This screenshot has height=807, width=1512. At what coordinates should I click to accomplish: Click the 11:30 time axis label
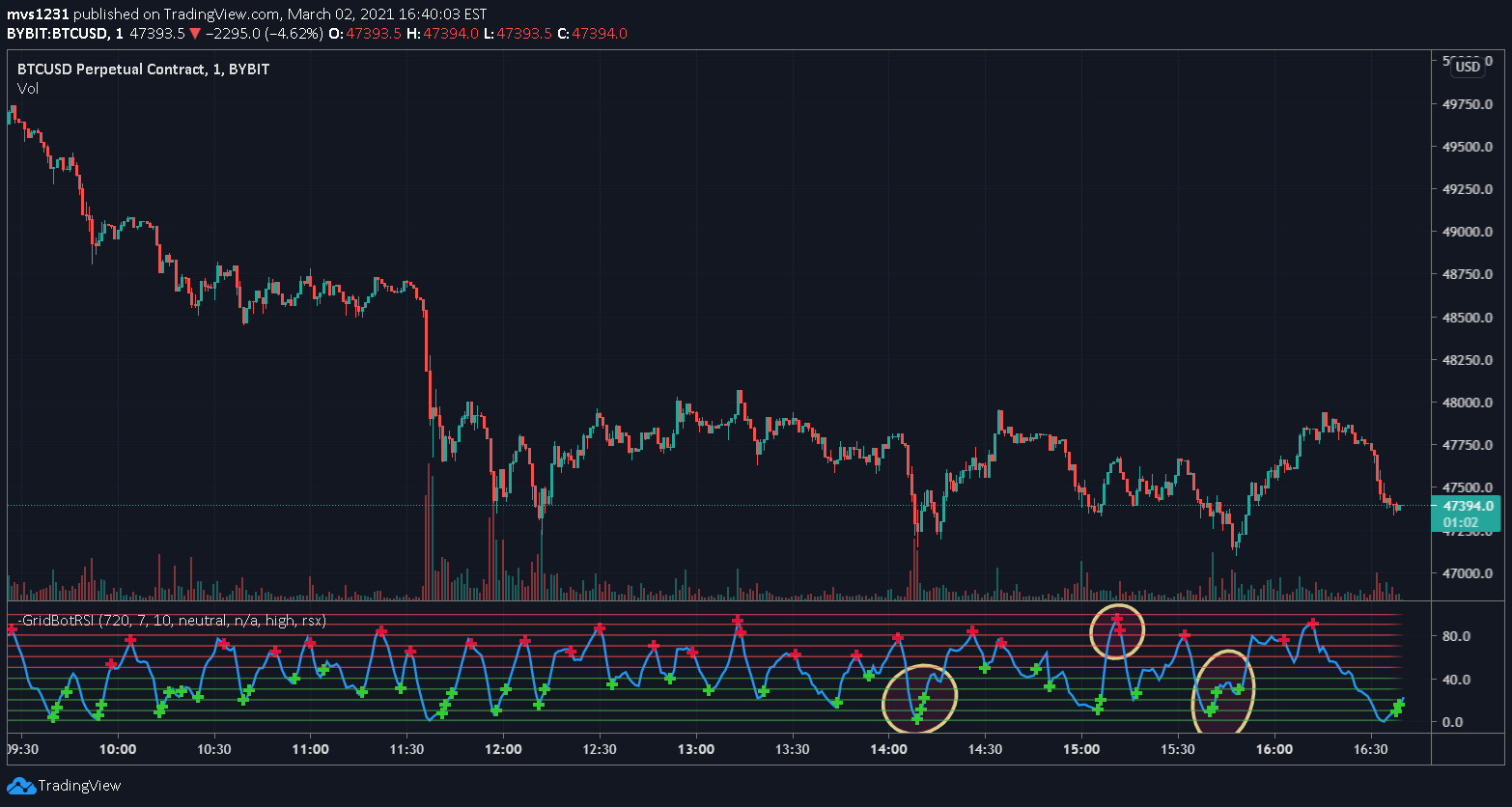tap(406, 748)
